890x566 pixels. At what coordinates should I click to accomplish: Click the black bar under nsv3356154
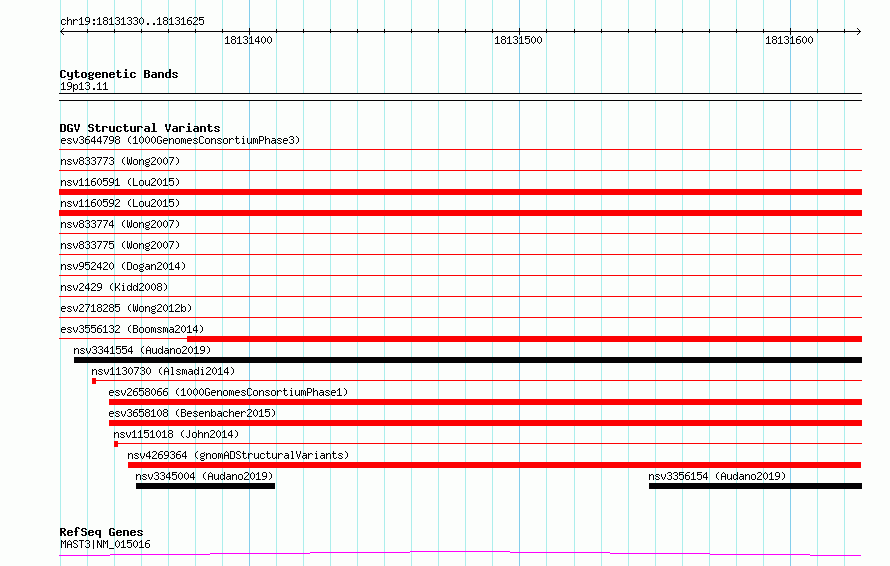[755, 486]
